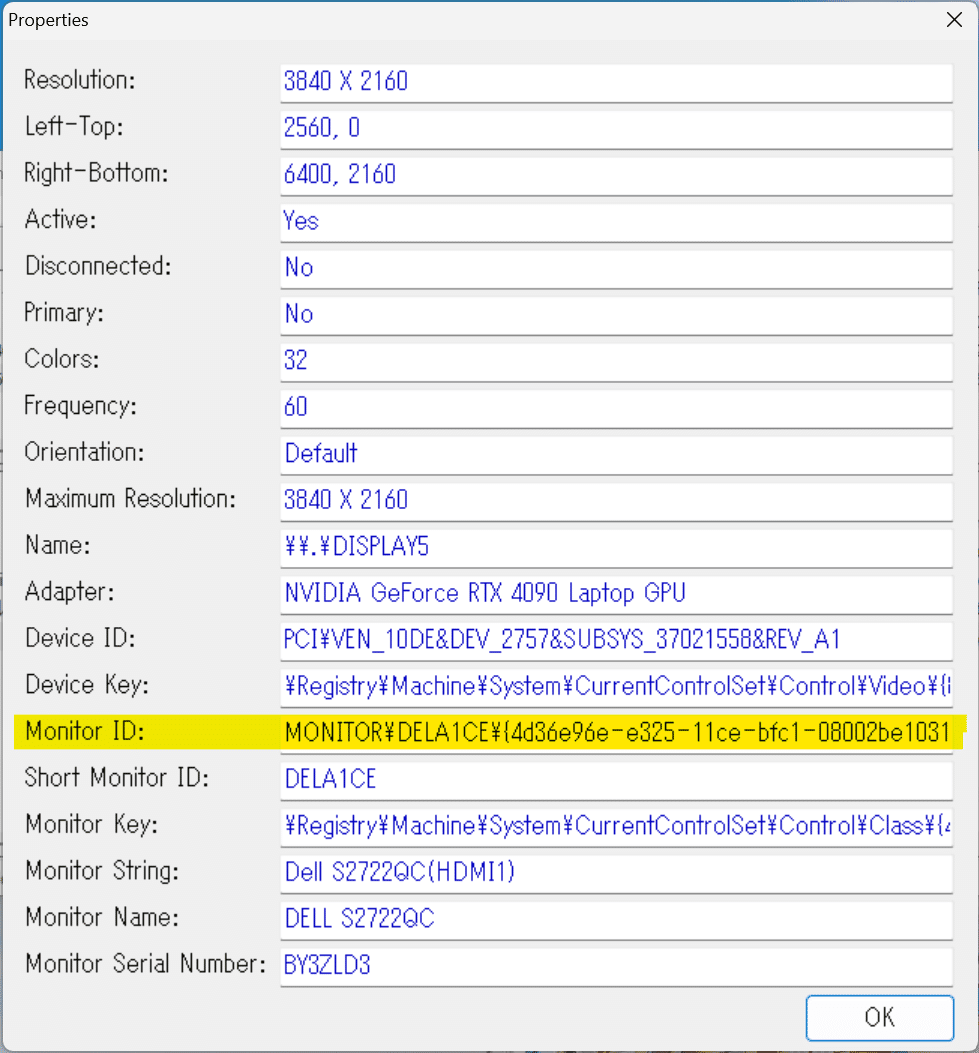
Task: Close the Properties dialog
Action: pos(954,20)
